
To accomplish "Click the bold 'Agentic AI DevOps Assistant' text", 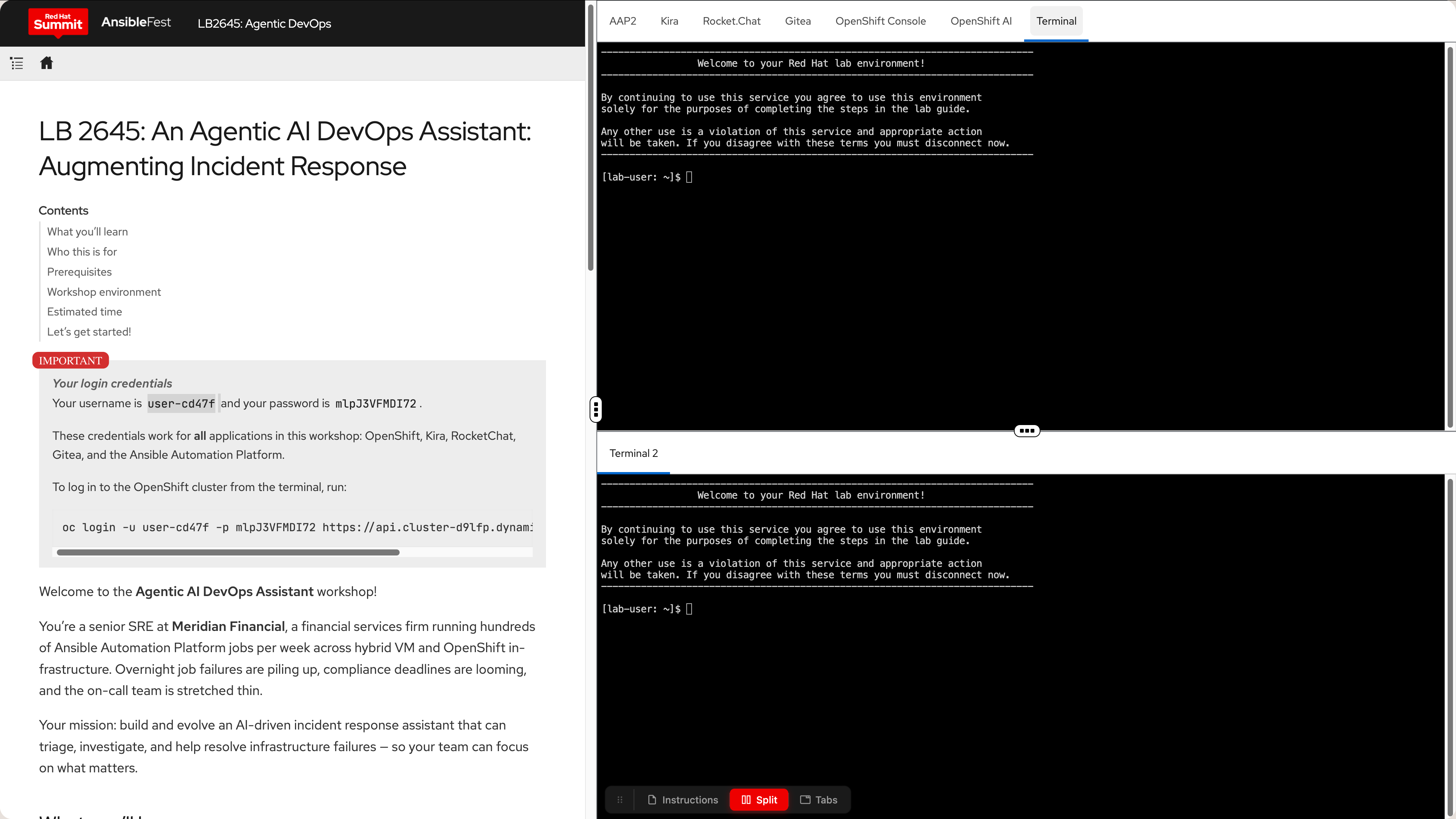I will coord(224,592).
